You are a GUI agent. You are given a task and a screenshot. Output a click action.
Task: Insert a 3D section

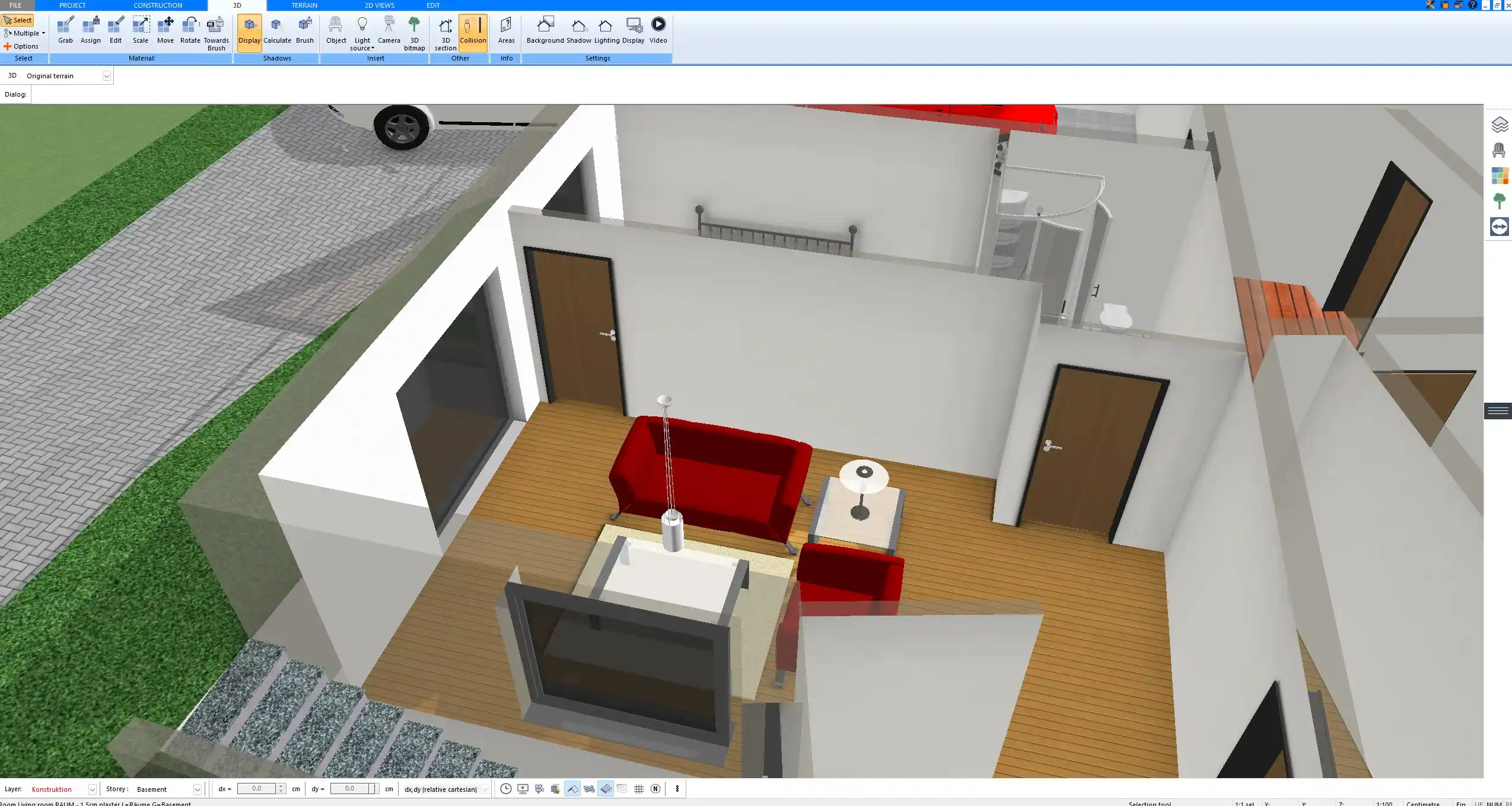point(444,33)
